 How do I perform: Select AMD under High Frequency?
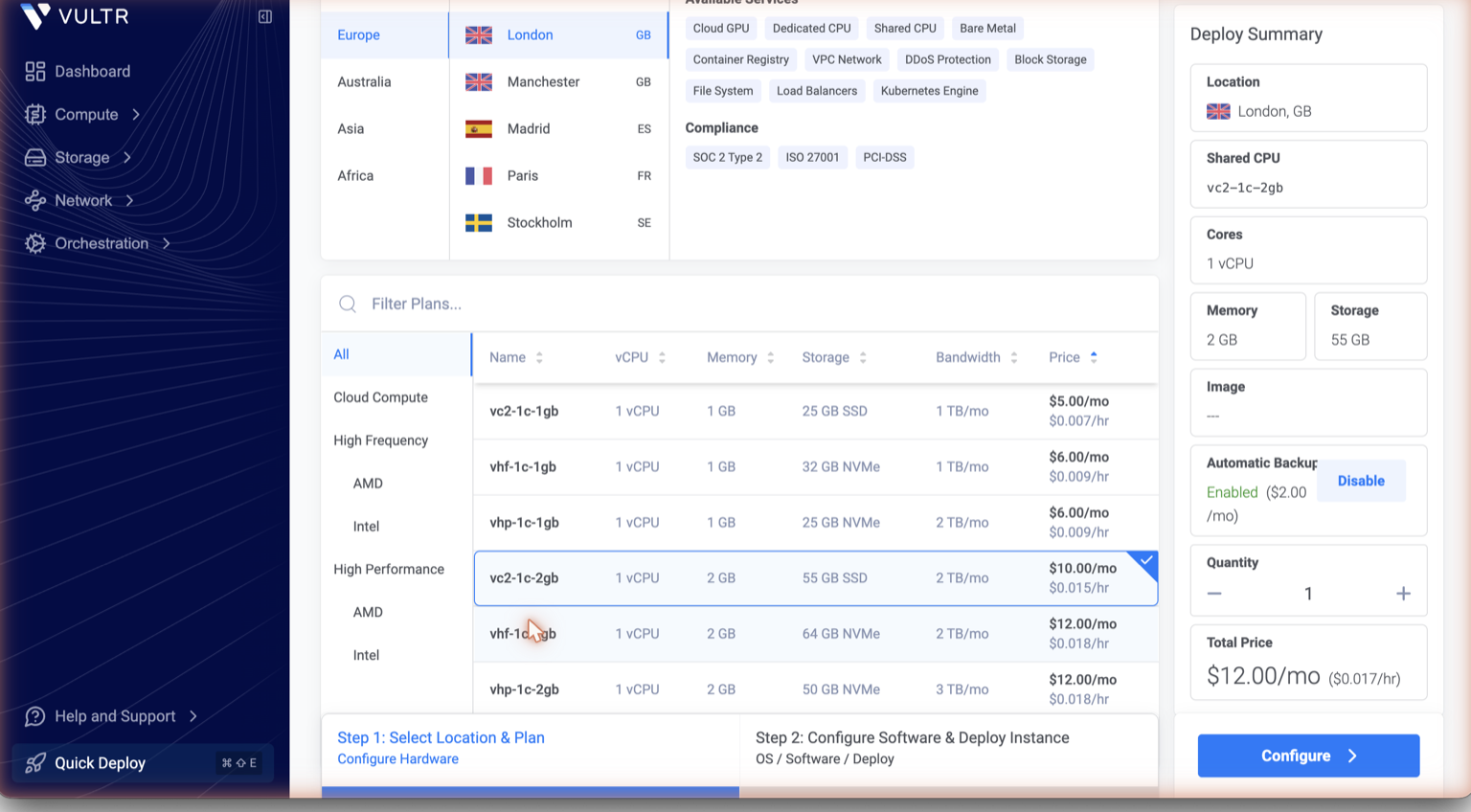(368, 484)
